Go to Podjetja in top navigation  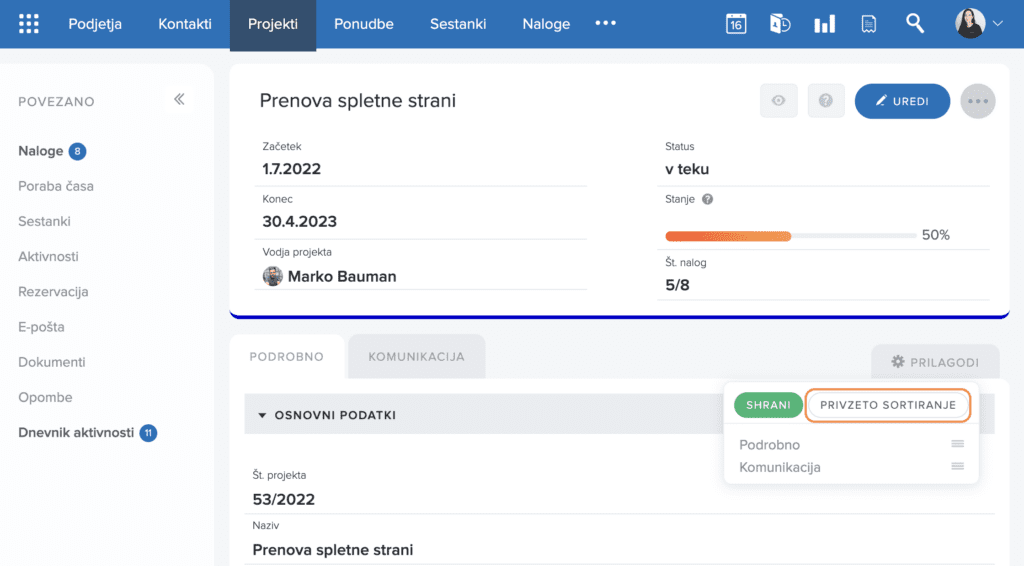point(95,24)
